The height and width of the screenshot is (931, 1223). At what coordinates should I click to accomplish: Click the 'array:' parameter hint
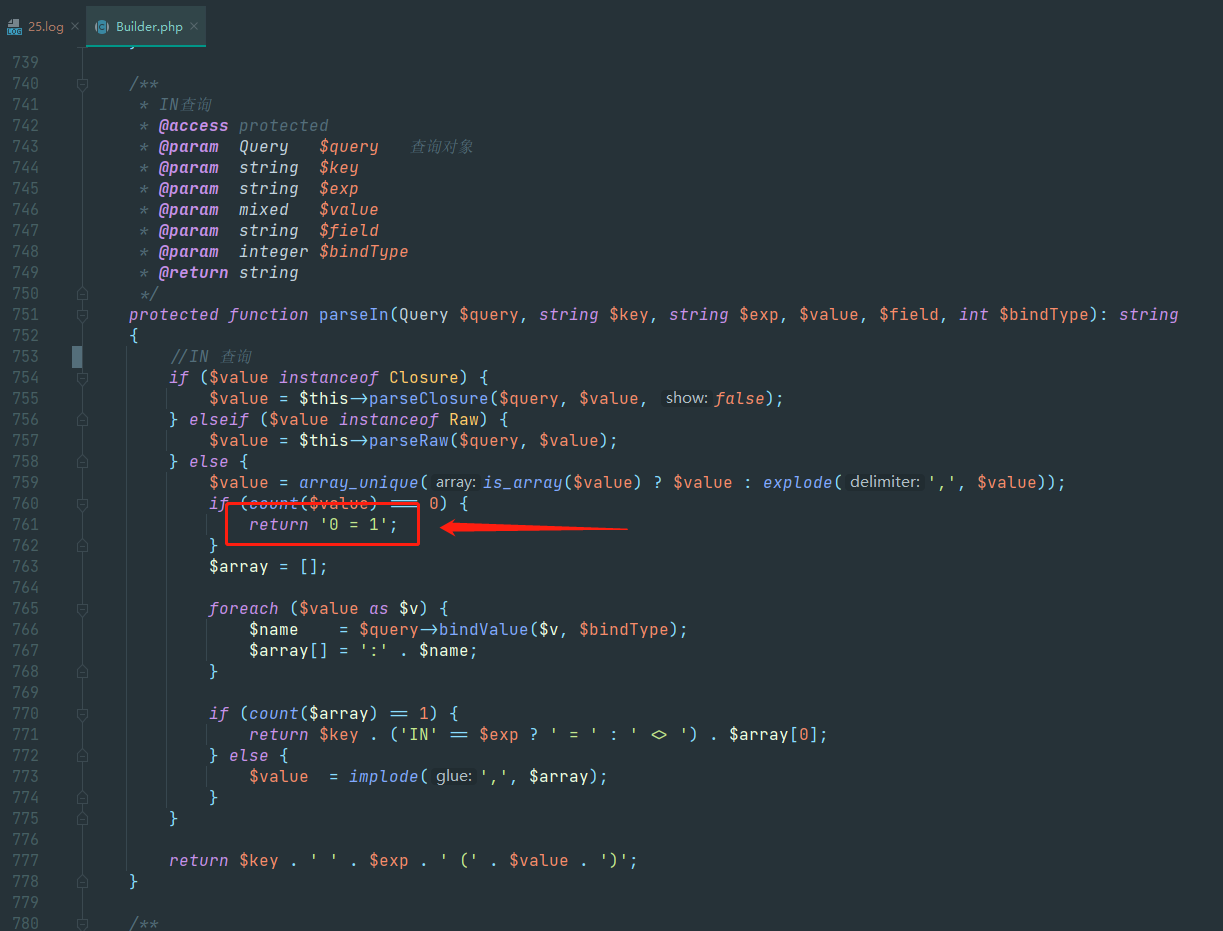[455, 483]
